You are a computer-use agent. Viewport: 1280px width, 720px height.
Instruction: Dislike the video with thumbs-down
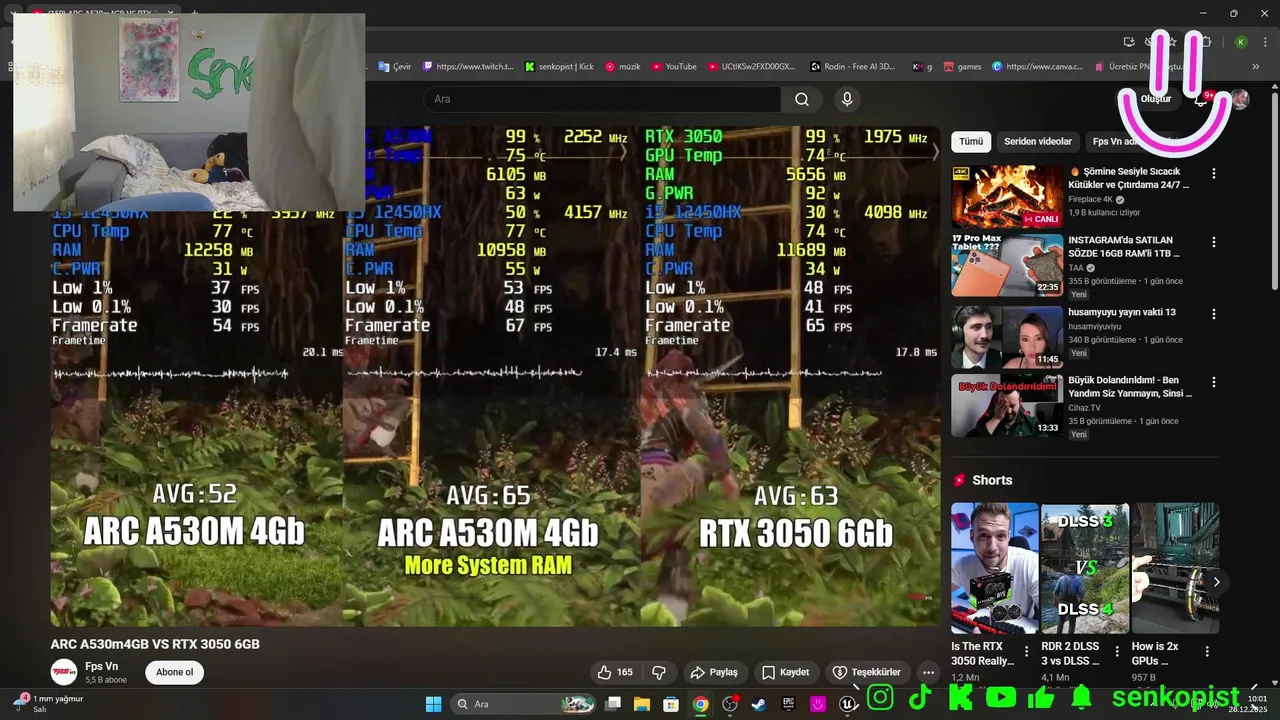click(x=659, y=672)
